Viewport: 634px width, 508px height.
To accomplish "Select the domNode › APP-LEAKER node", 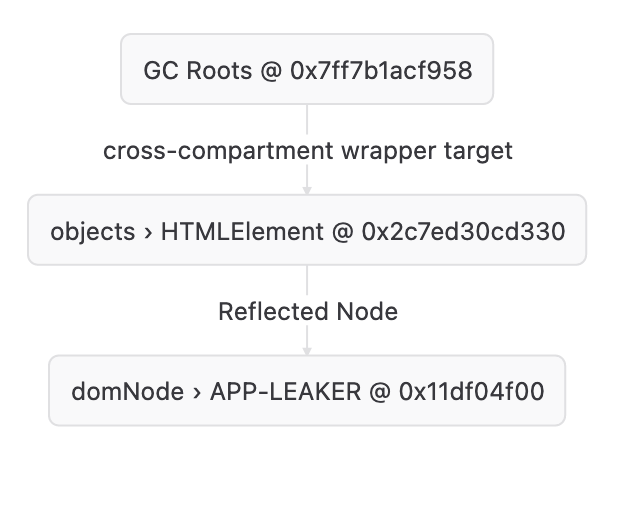I will tap(307, 390).
